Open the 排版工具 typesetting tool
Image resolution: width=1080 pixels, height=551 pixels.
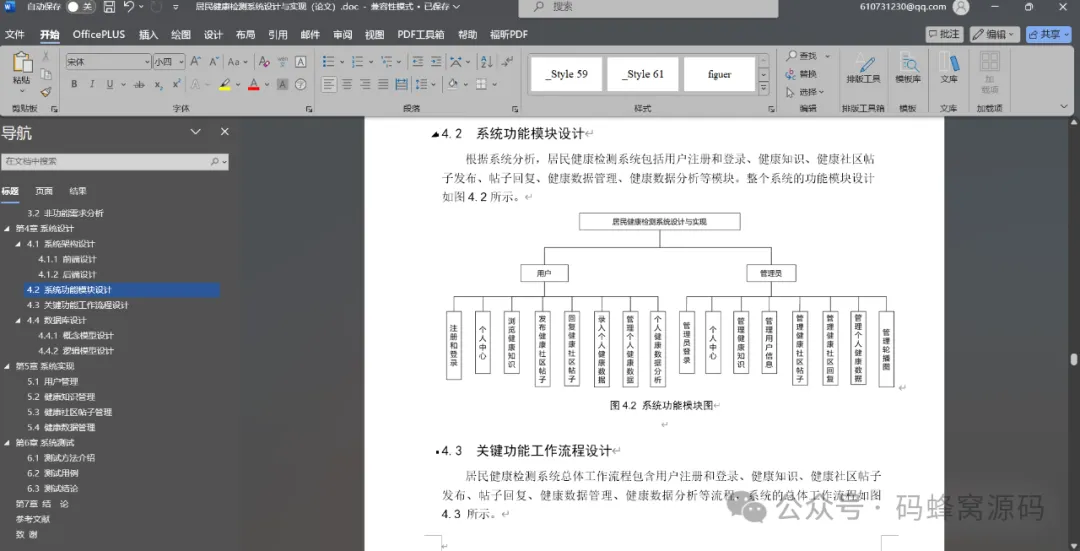(863, 68)
